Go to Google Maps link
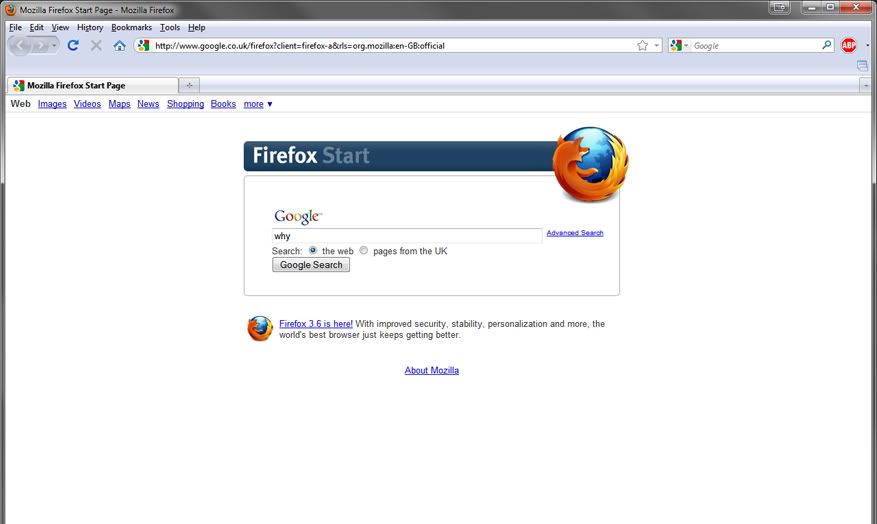The height and width of the screenshot is (524, 877). (x=119, y=104)
